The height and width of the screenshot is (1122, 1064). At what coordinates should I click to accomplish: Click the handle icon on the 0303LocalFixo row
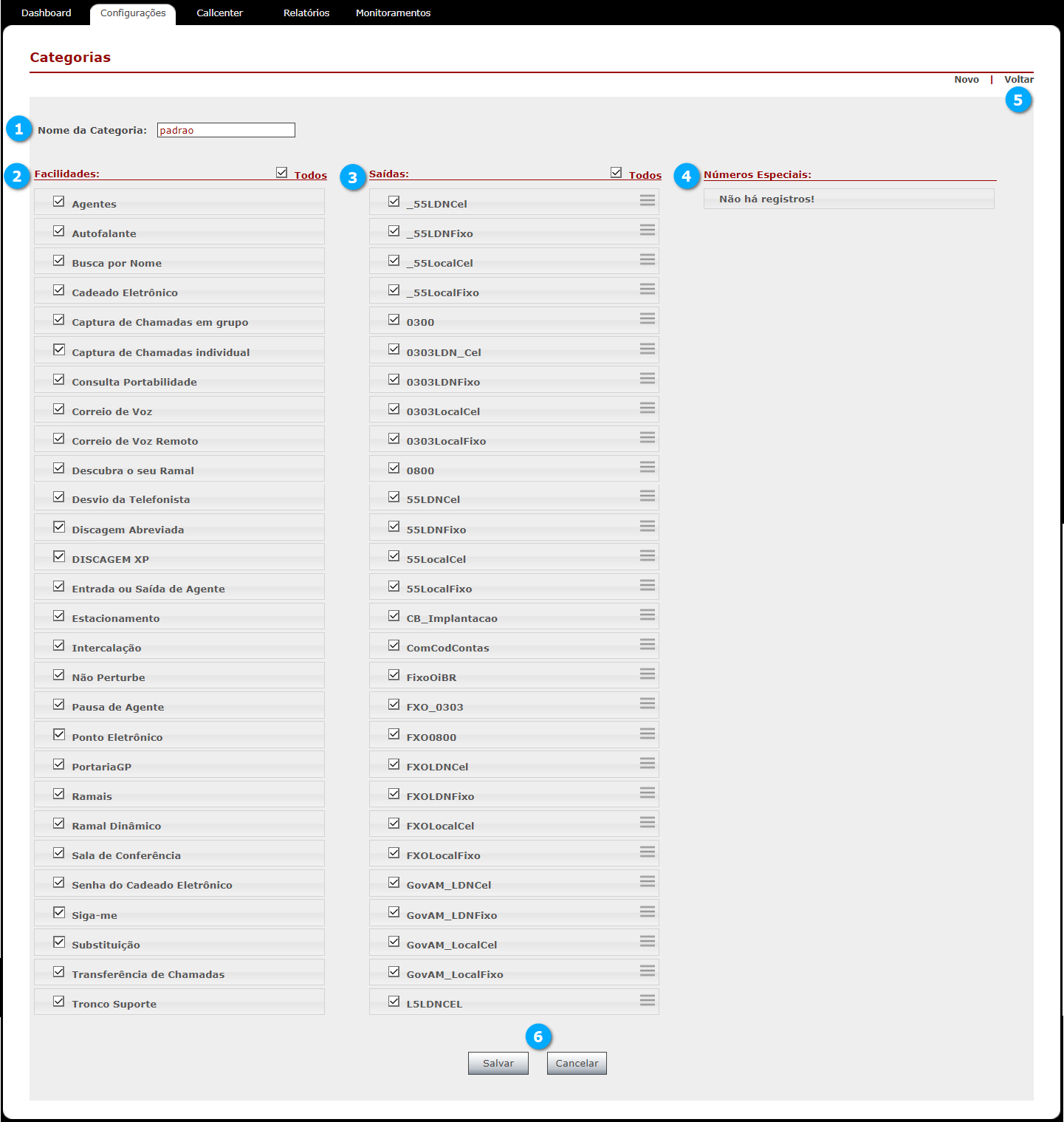pos(648,437)
